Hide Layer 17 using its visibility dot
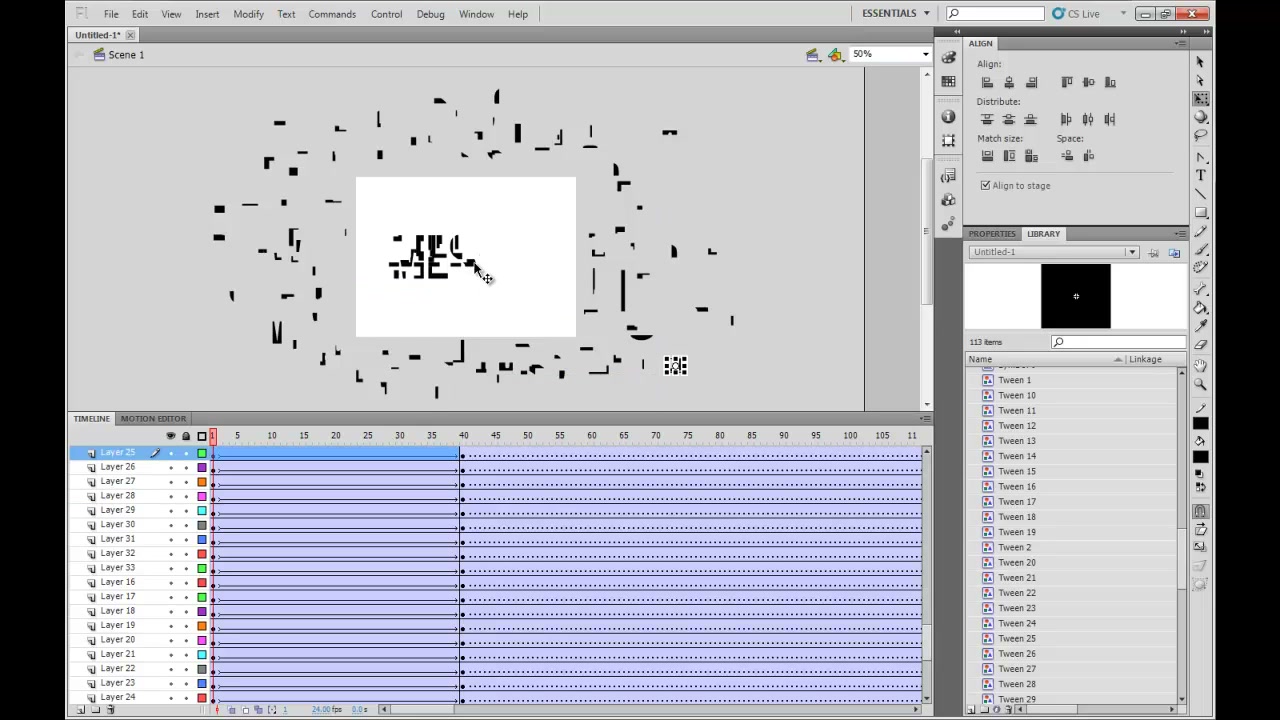 (170, 597)
